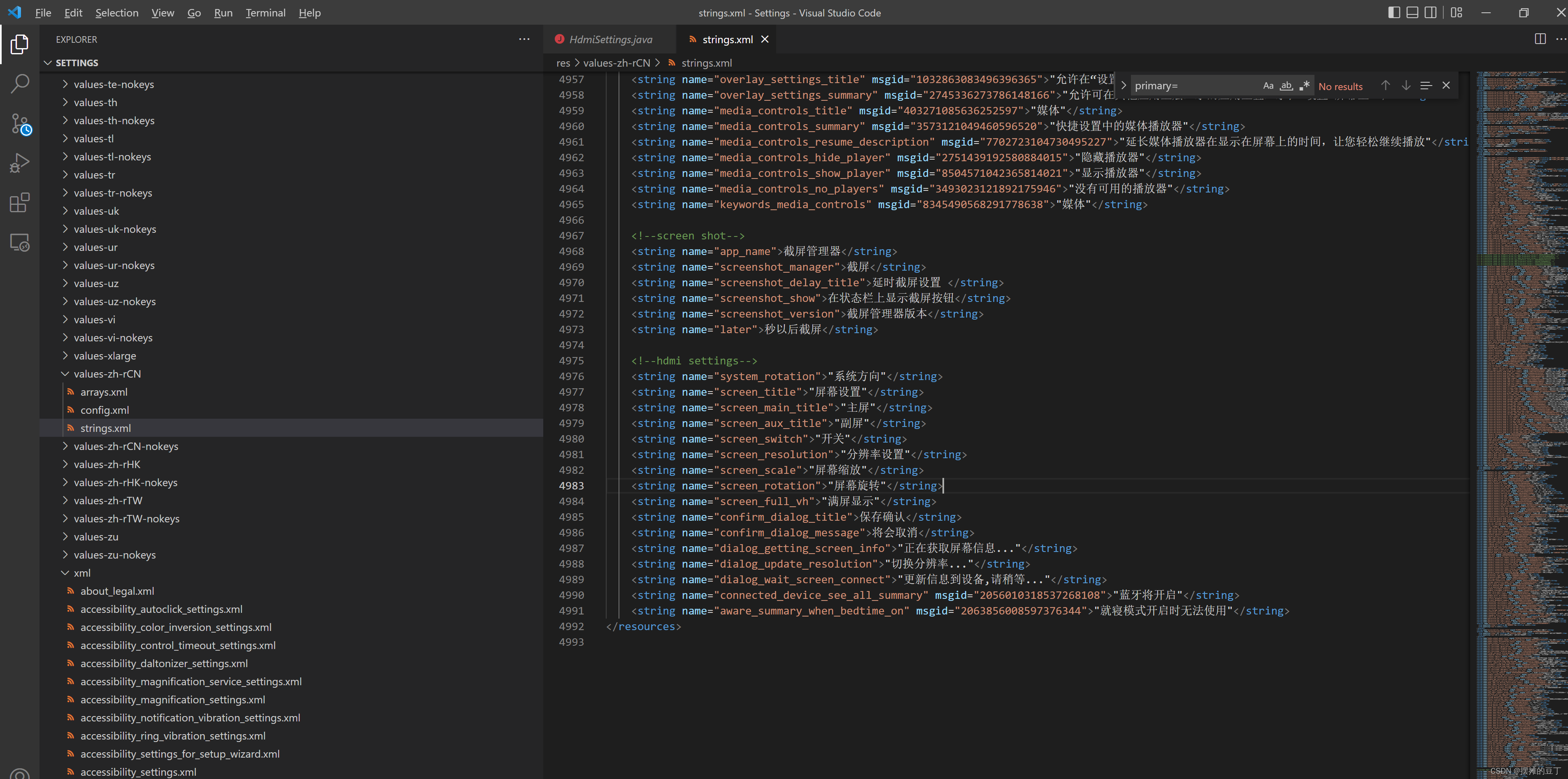Open the File menu

coord(43,13)
